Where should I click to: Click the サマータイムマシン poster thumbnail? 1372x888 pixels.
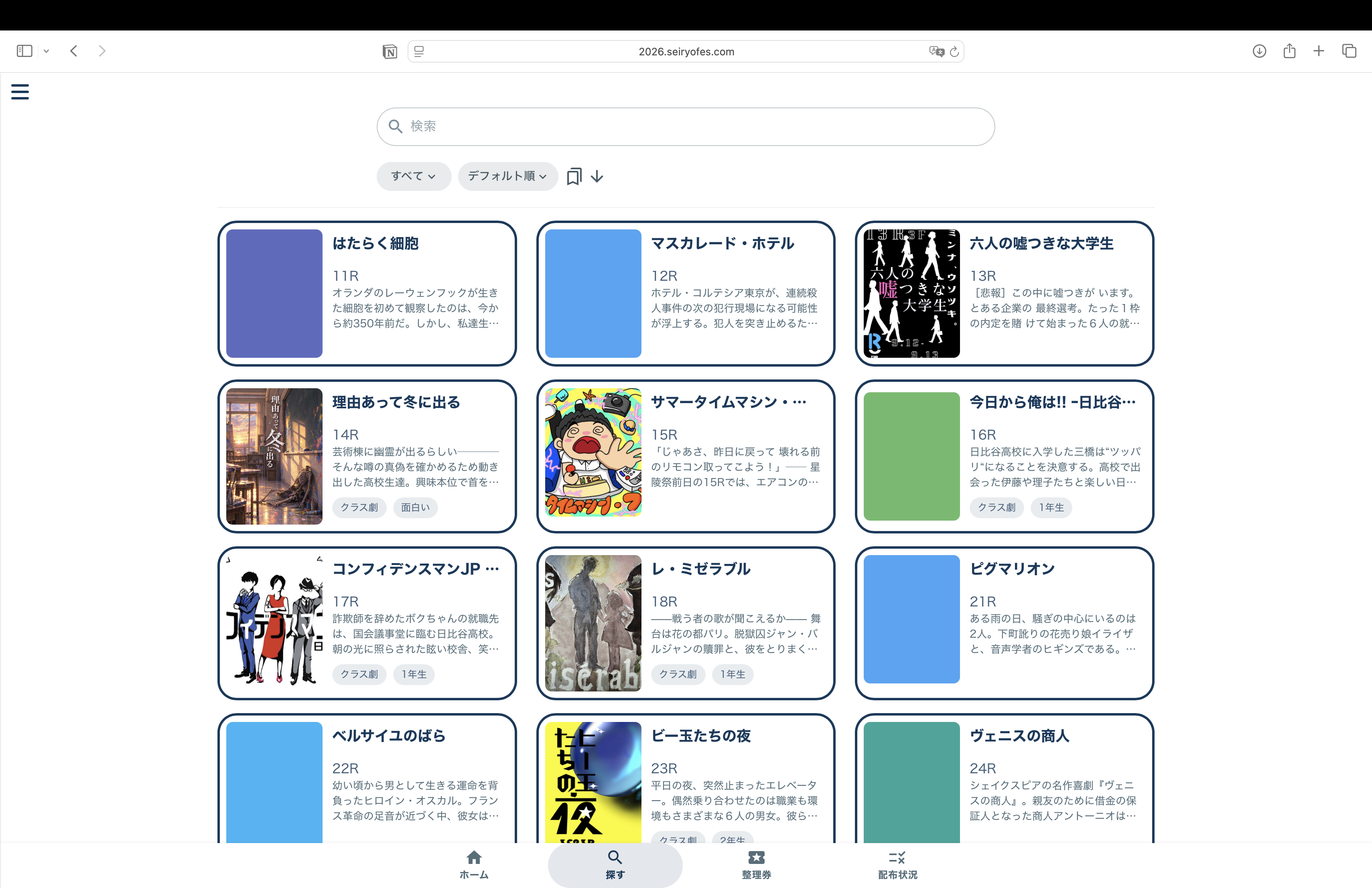click(x=593, y=452)
